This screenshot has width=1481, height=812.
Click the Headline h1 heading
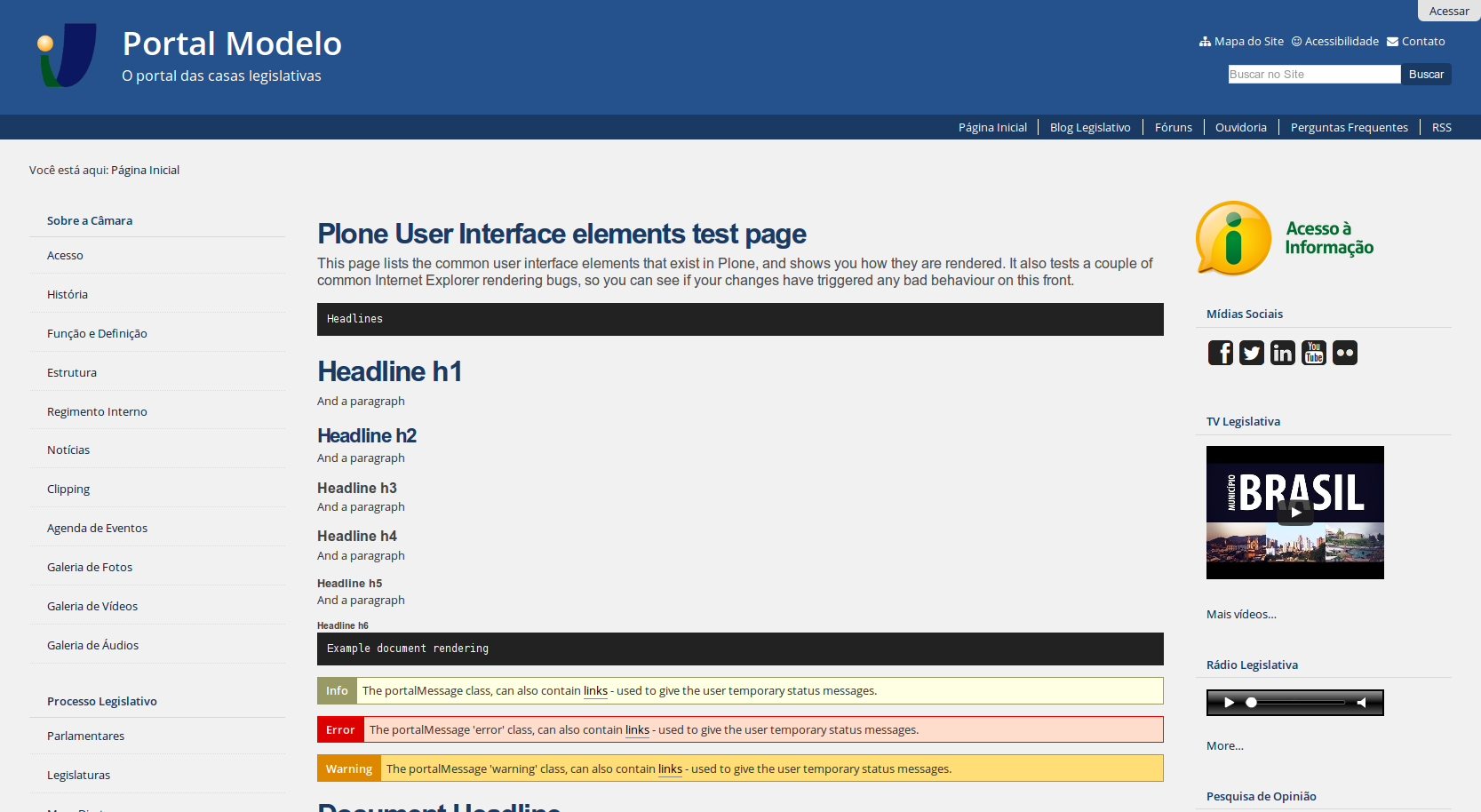point(389,371)
